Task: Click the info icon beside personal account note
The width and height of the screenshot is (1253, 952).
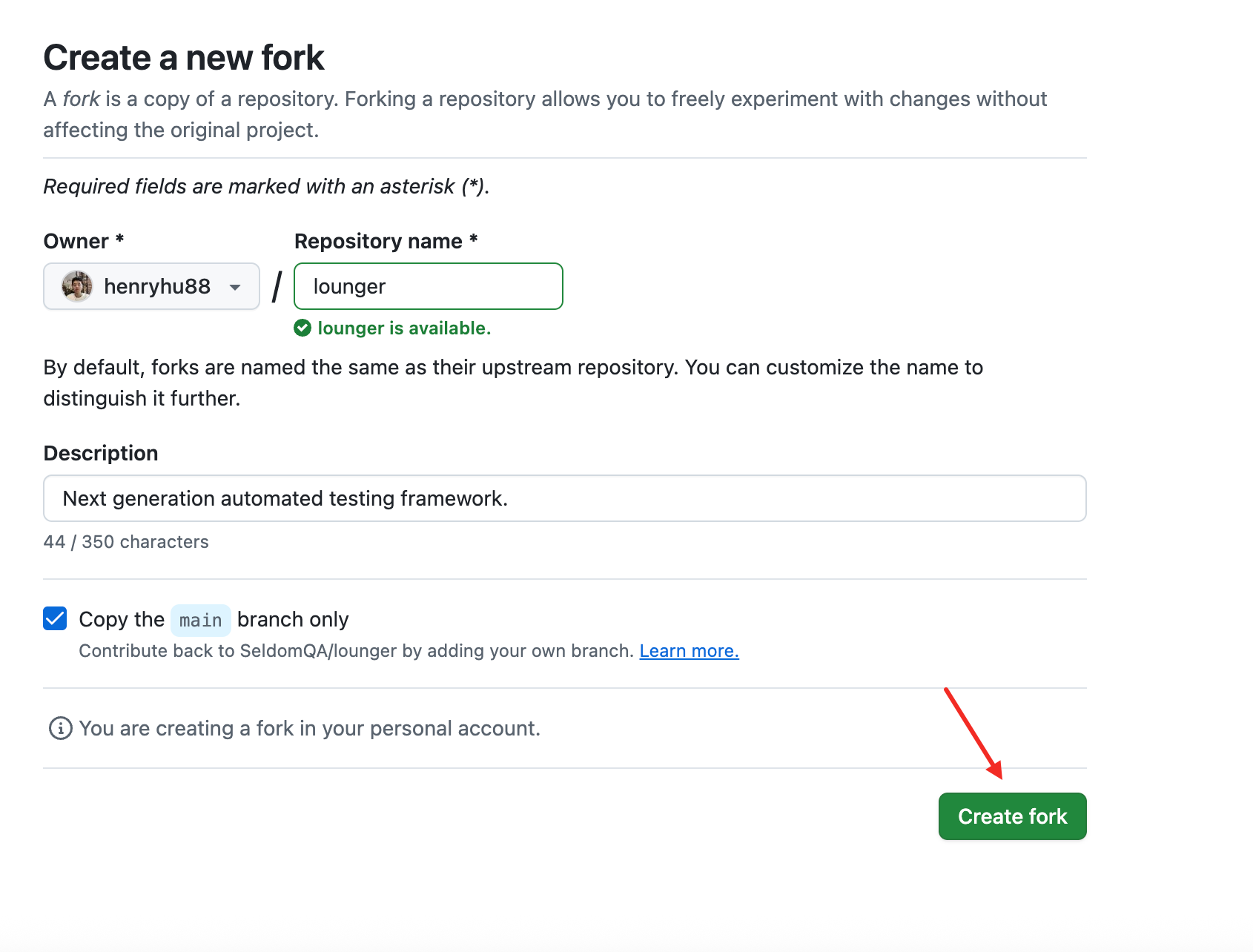Action: pyautogui.click(x=60, y=728)
